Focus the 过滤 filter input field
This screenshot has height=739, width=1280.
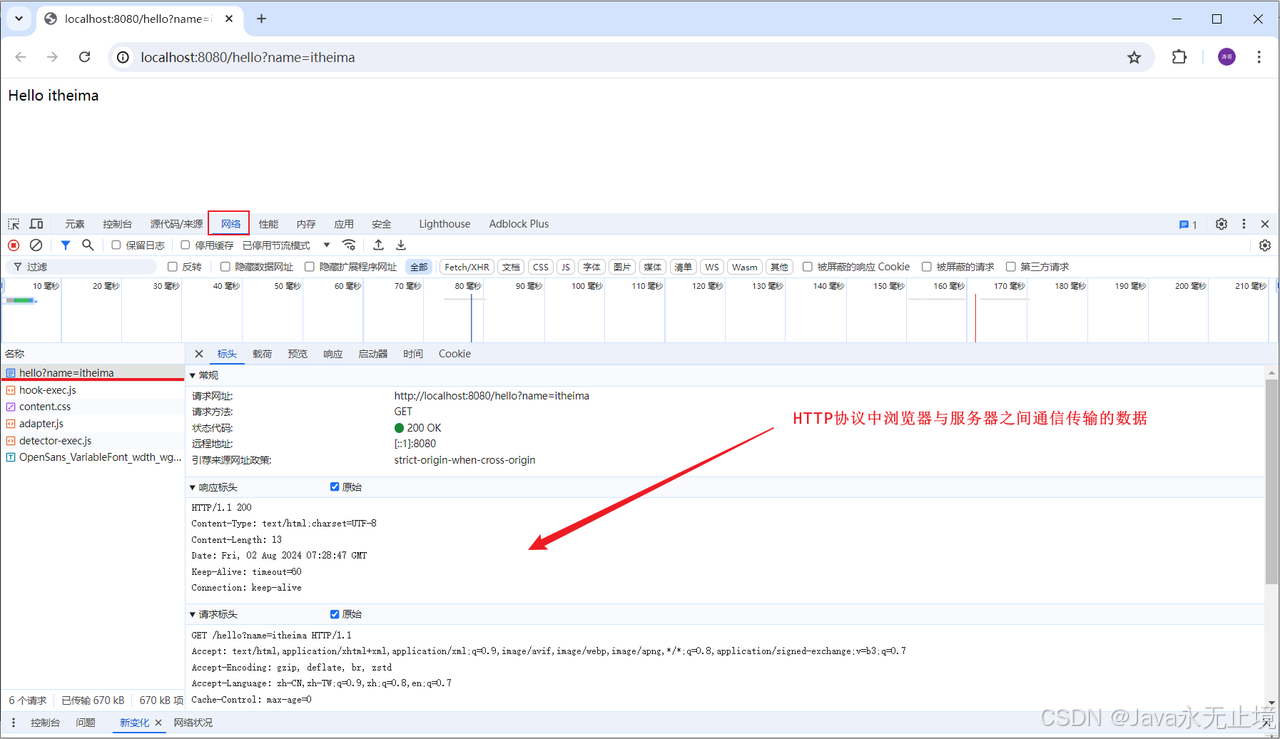[x=82, y=267]
